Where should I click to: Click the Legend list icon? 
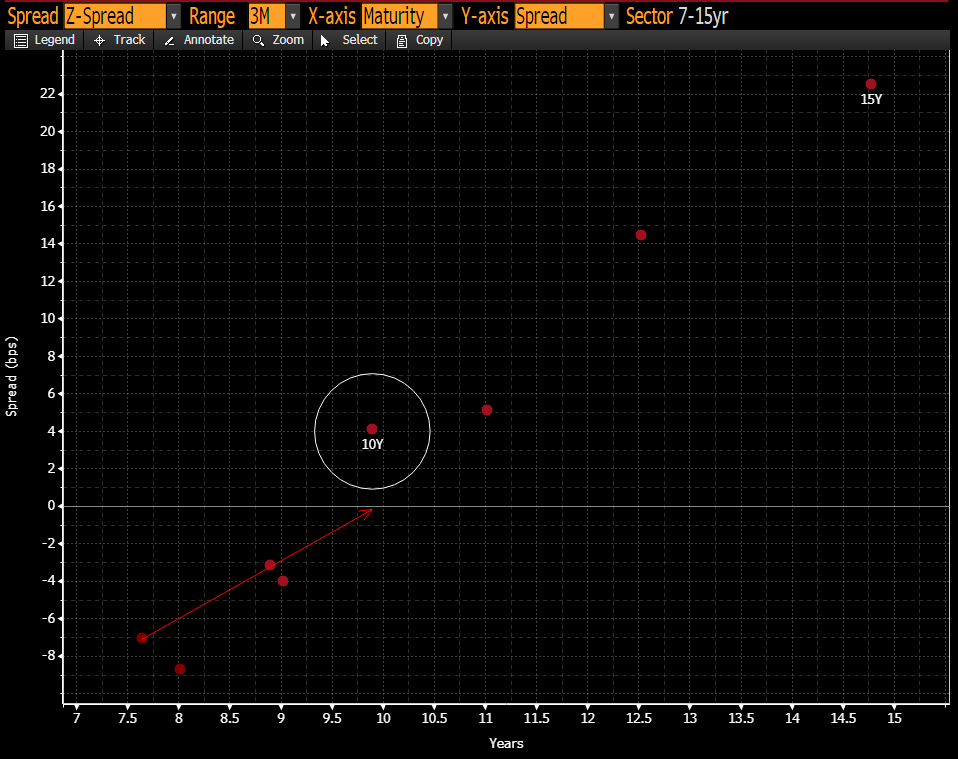(21, 41)
